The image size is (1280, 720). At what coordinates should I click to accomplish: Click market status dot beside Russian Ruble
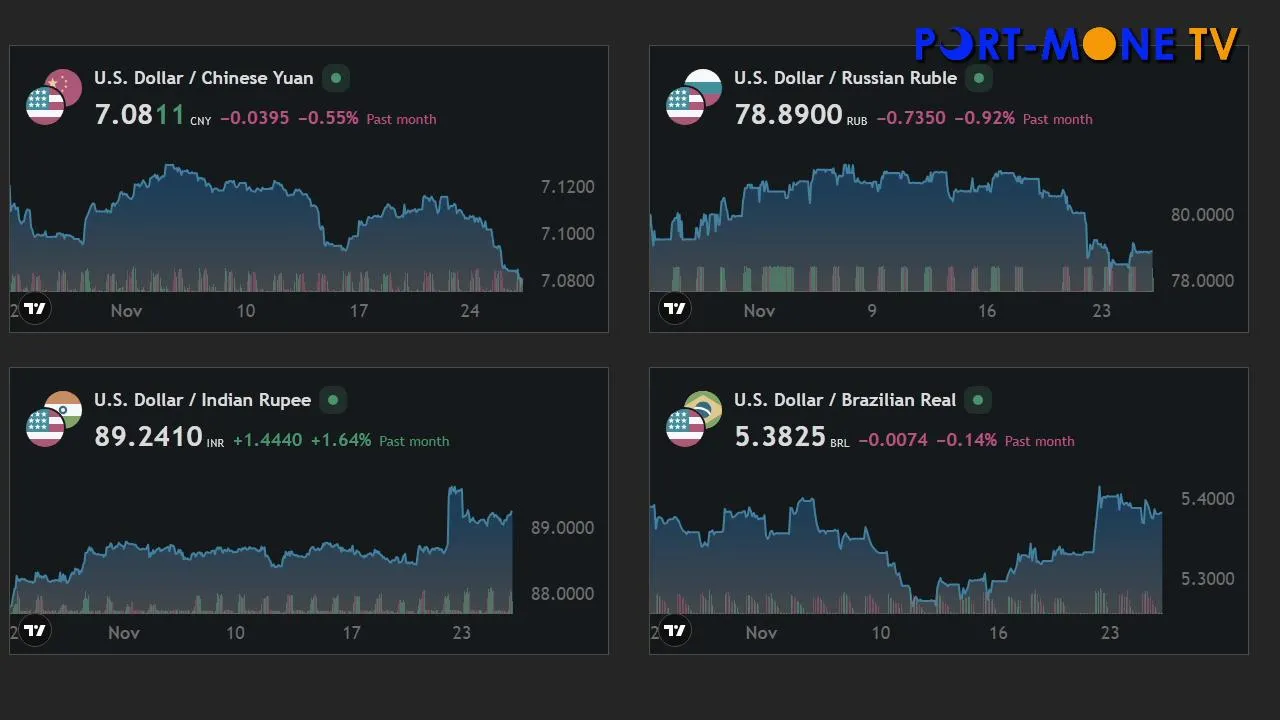[x=979, y=78]
